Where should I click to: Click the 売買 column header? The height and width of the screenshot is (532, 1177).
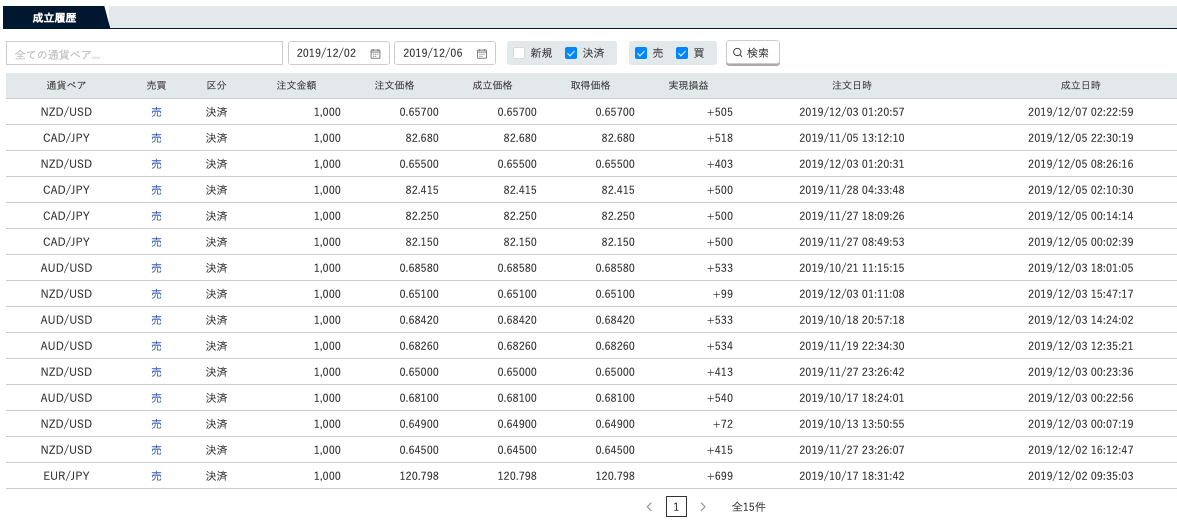pyautogui.click(x=156, y=86)
